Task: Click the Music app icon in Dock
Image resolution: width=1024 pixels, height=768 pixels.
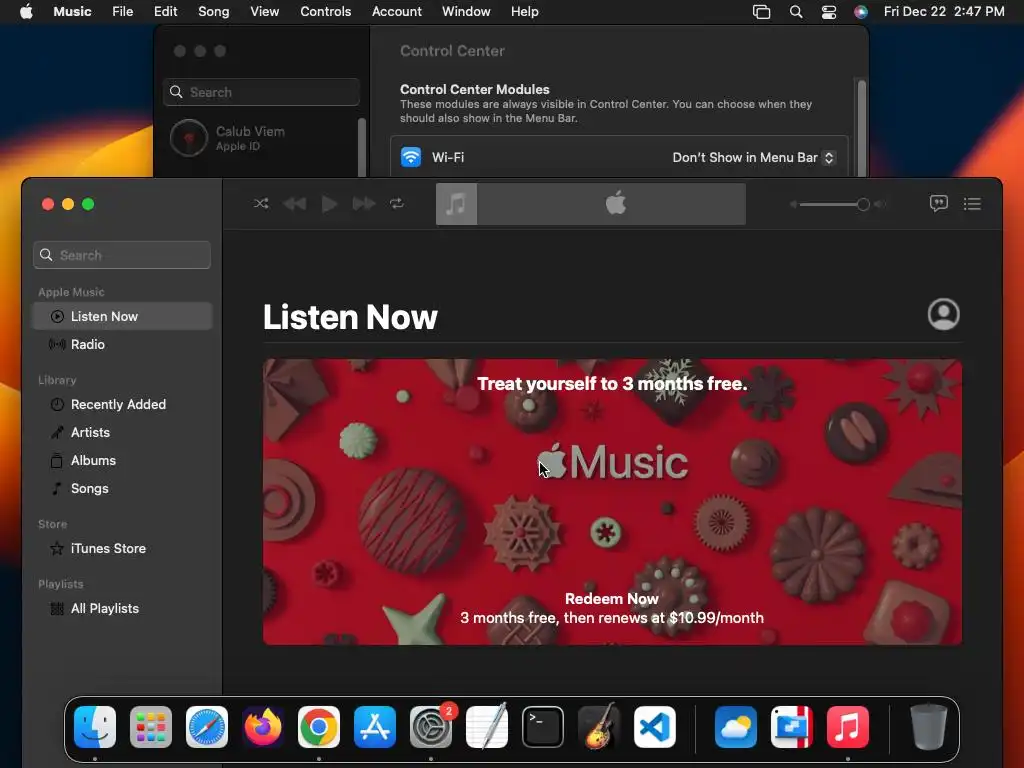Action: 848,727
